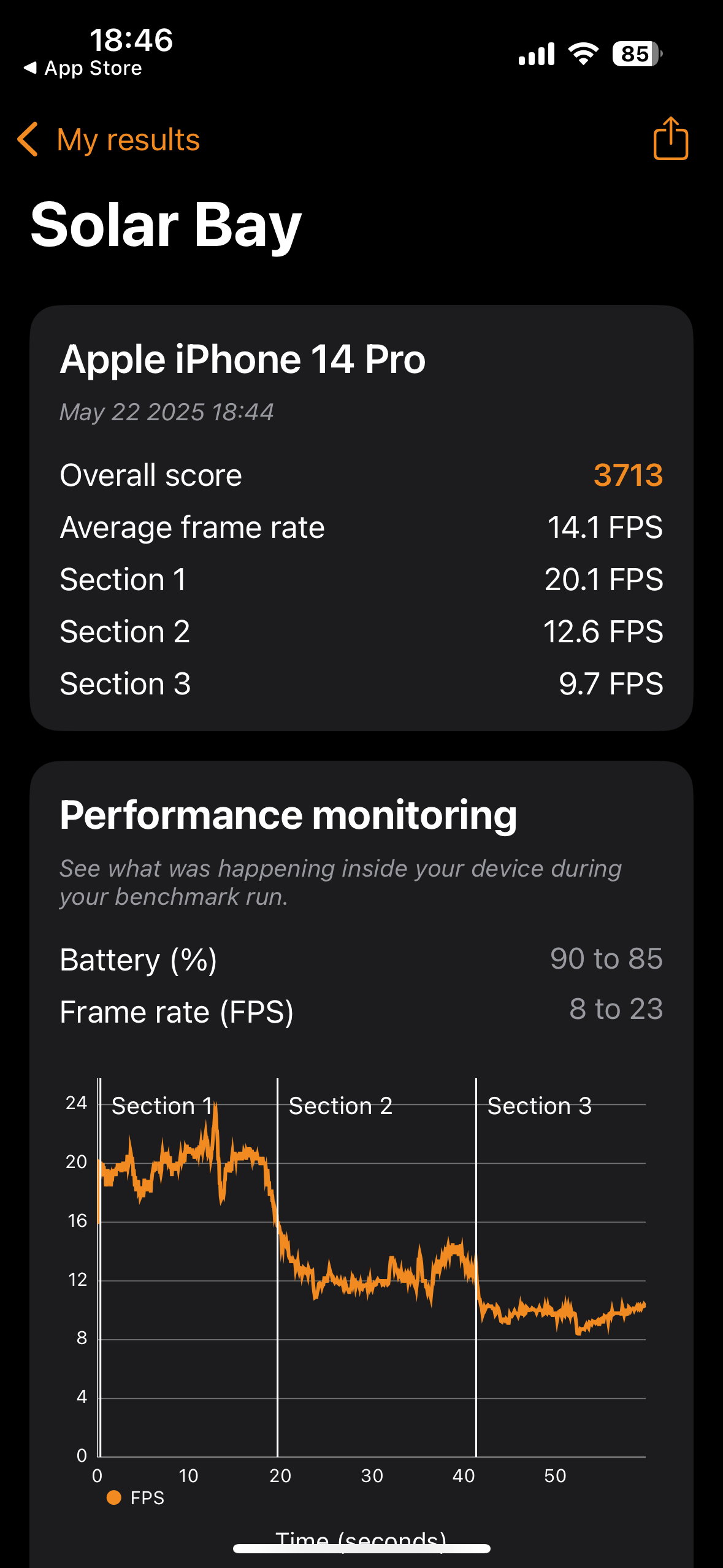The width and height of the screenshot is (723, 1568).
Task: Tap the Section 3 label in the chart
Action: (539, 1106)
